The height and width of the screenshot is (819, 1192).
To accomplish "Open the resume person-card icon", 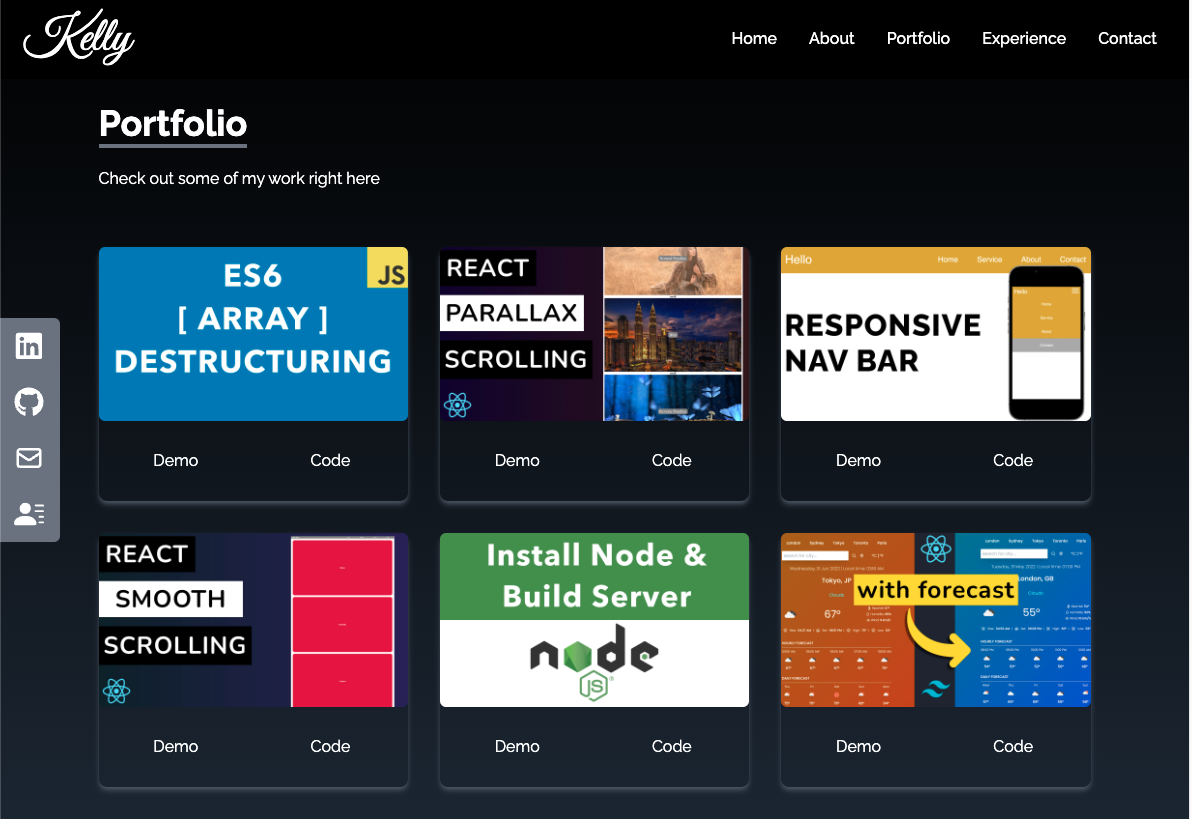I will point(29,514).
